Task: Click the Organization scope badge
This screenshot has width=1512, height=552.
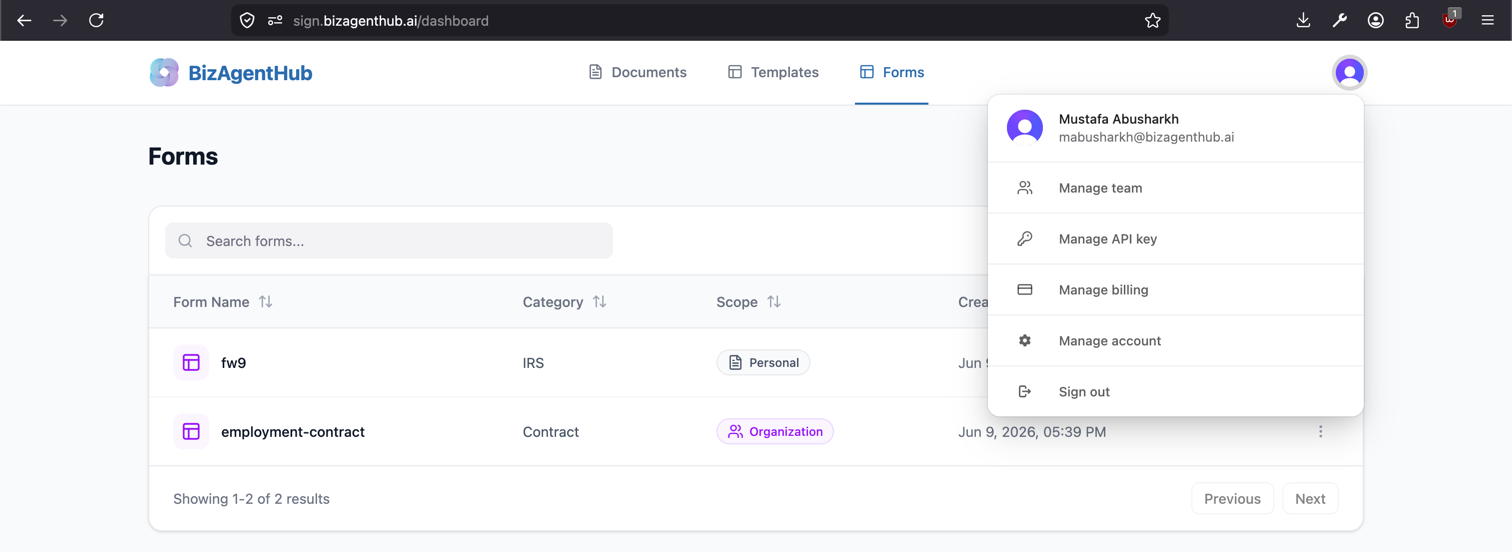Action: pos(775,432)
